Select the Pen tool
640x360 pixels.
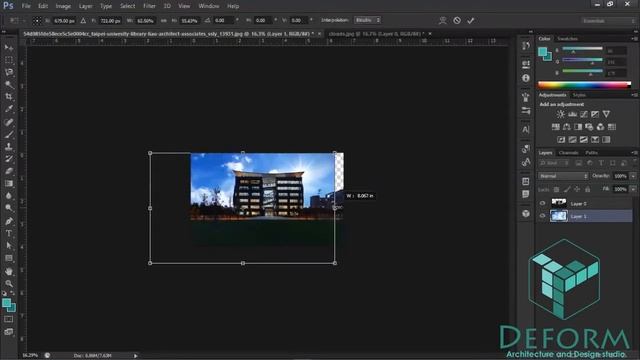coord(9,221)
